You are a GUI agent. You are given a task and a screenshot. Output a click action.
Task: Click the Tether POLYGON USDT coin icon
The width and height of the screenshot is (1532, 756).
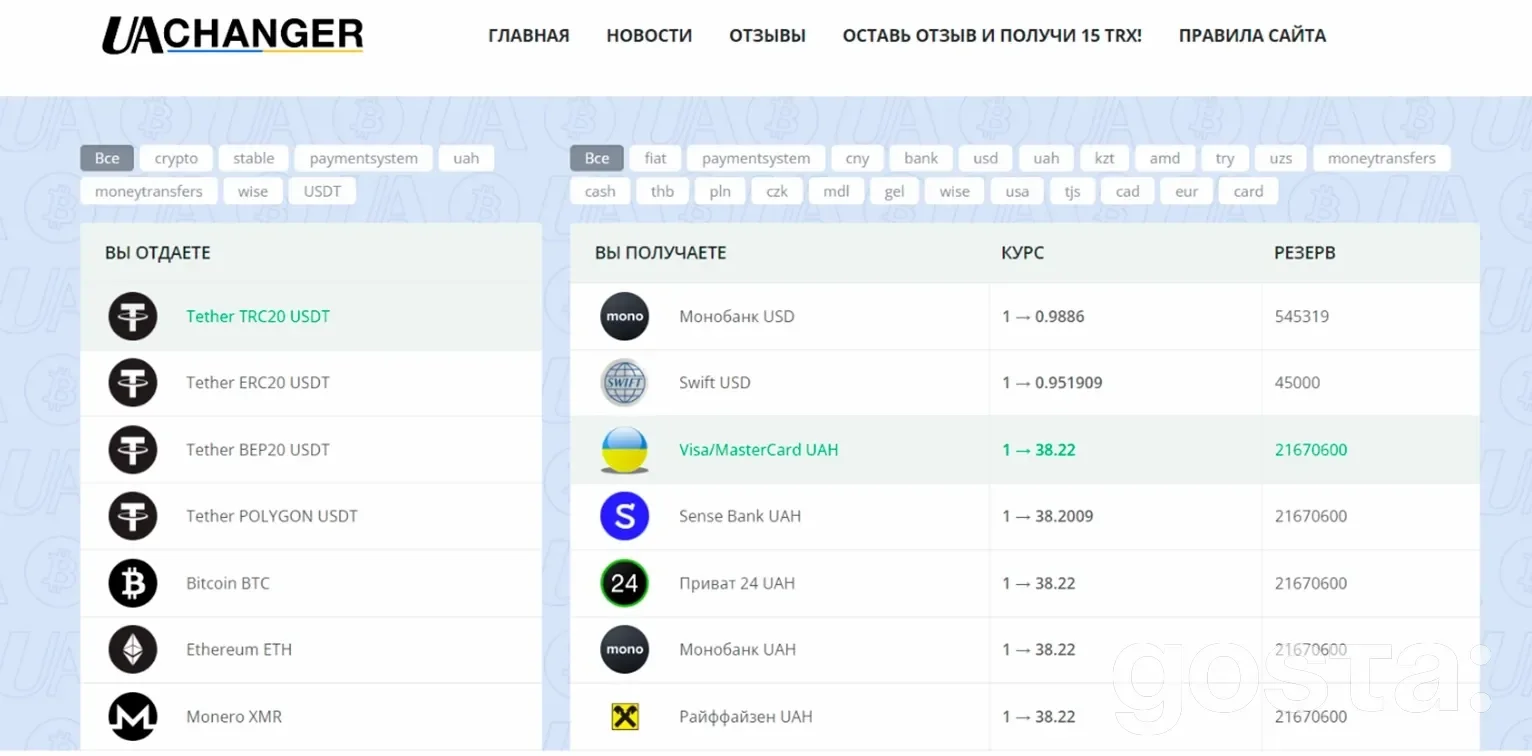tap(133, 516)
